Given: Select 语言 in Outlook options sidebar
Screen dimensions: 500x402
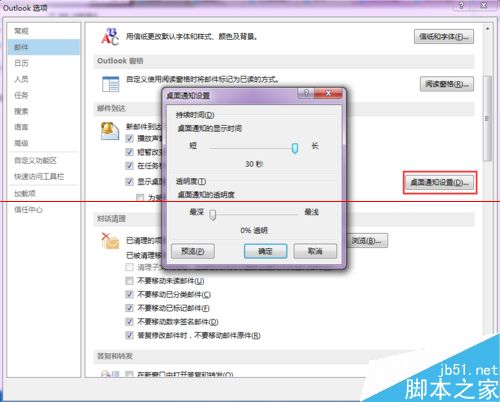Looking at the screenshot, I should coord(44,127).
